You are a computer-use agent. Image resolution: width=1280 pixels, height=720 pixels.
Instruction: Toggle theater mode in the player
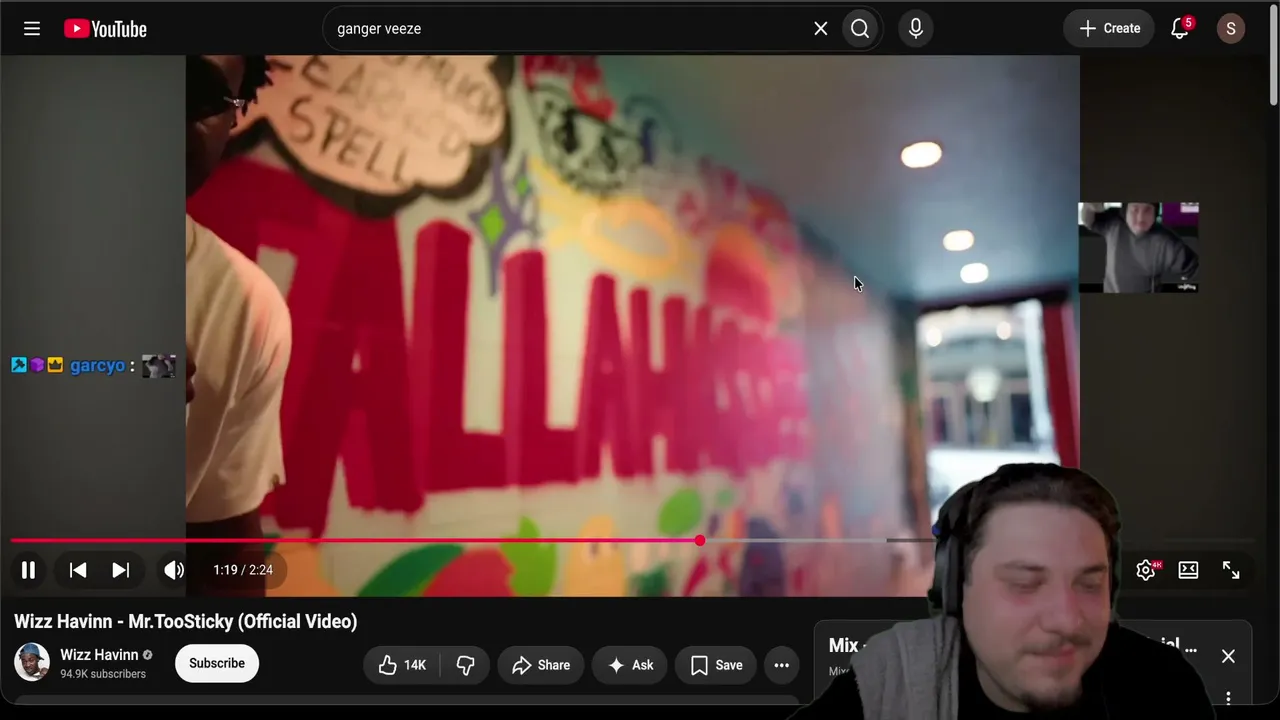1188,570
